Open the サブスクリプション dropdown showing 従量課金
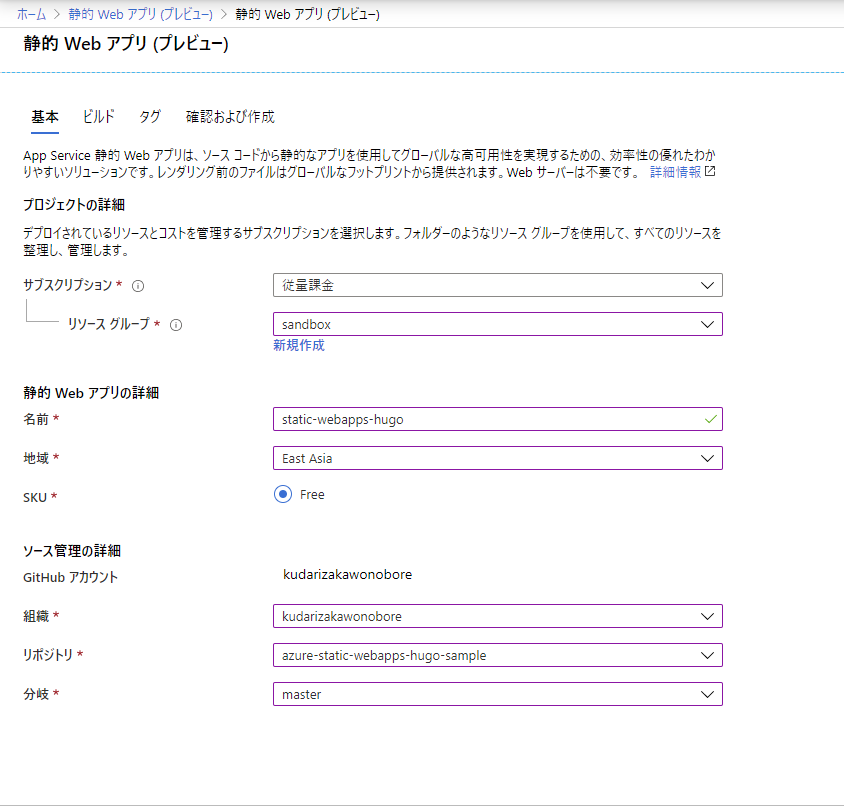The height and width of the screenshot is (807, 844). click(x=497, y=285)
